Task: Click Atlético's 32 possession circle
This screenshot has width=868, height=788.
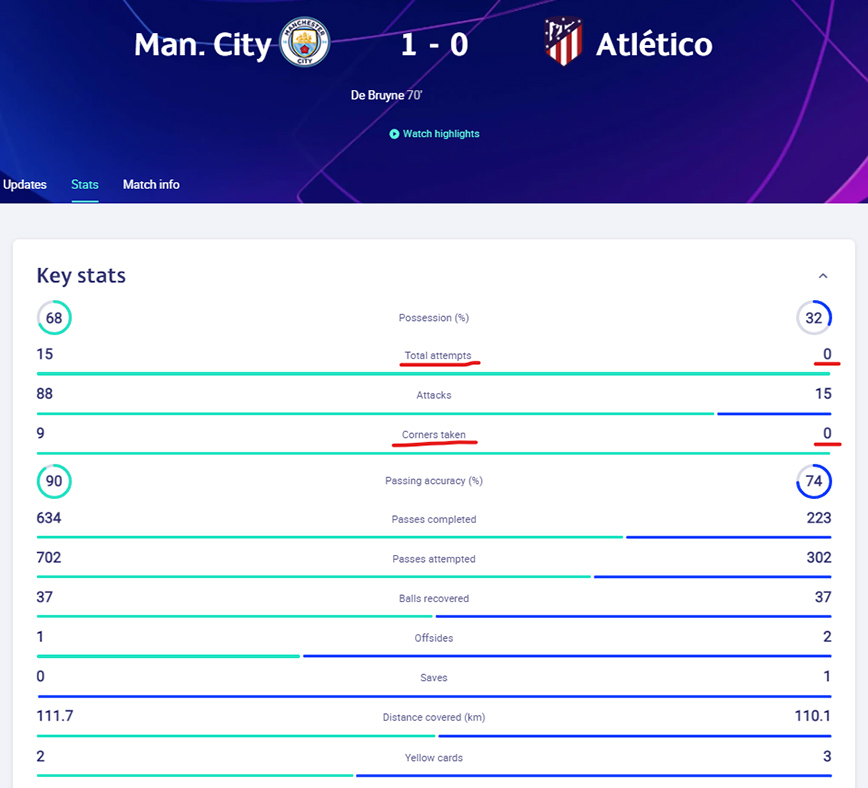Action: coord(814,318)
